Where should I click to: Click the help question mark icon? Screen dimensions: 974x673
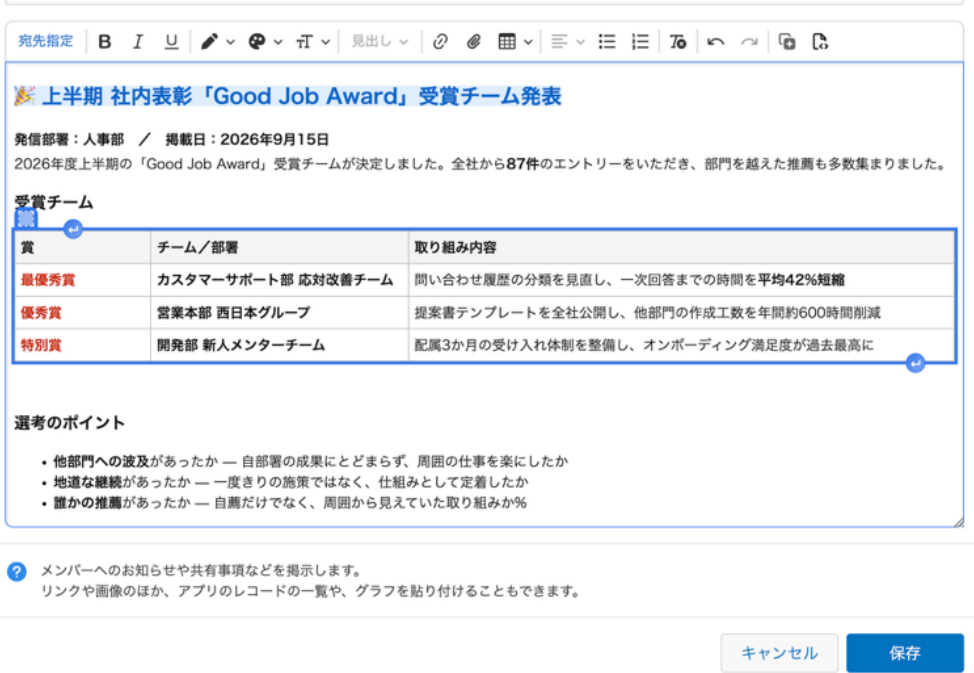coord(17,572)
